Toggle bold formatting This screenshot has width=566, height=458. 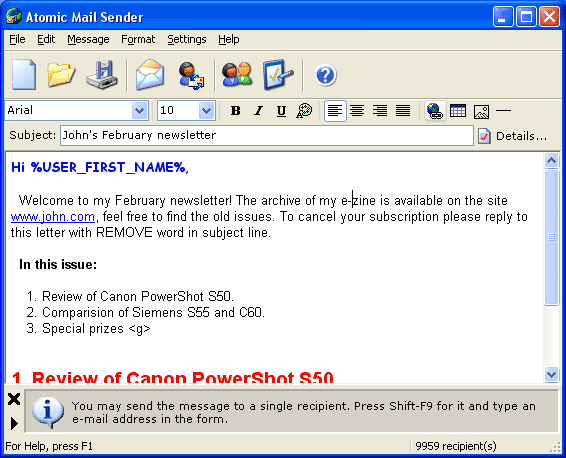click(x=235, y=111)
